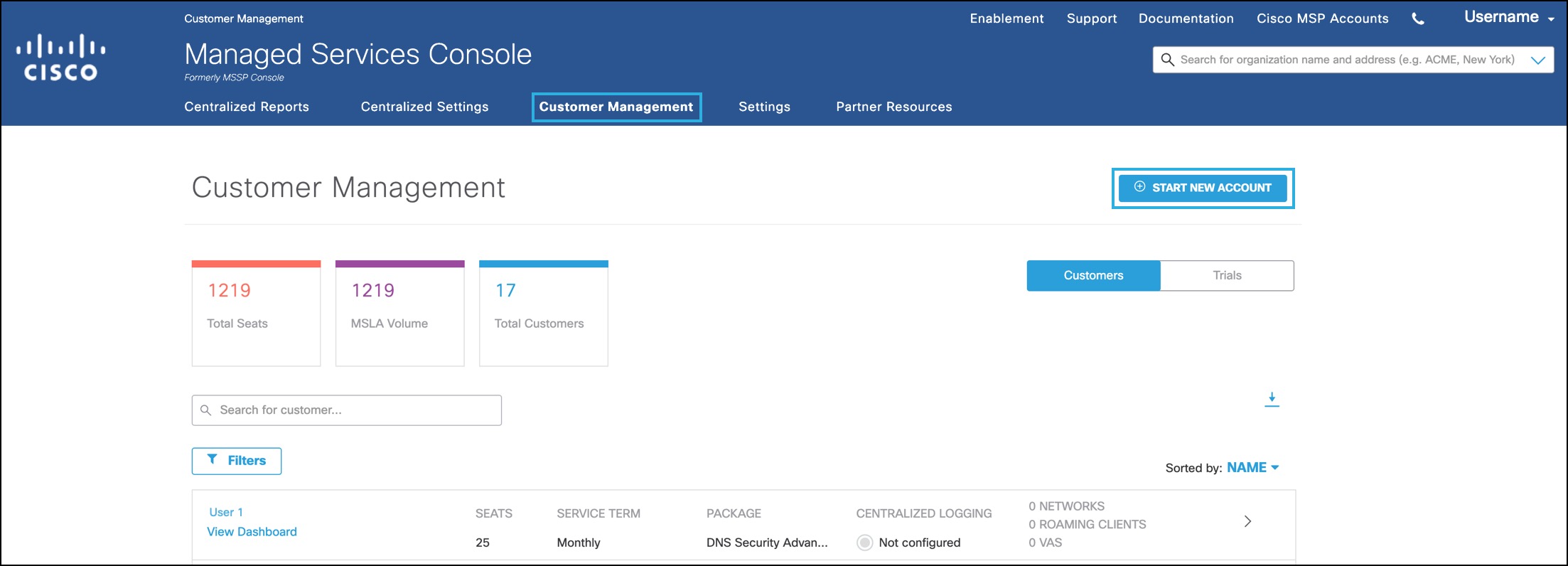Click the START NEW ACCOUNT button
Screen dimensions: 1568x566
coord(1203,188)
